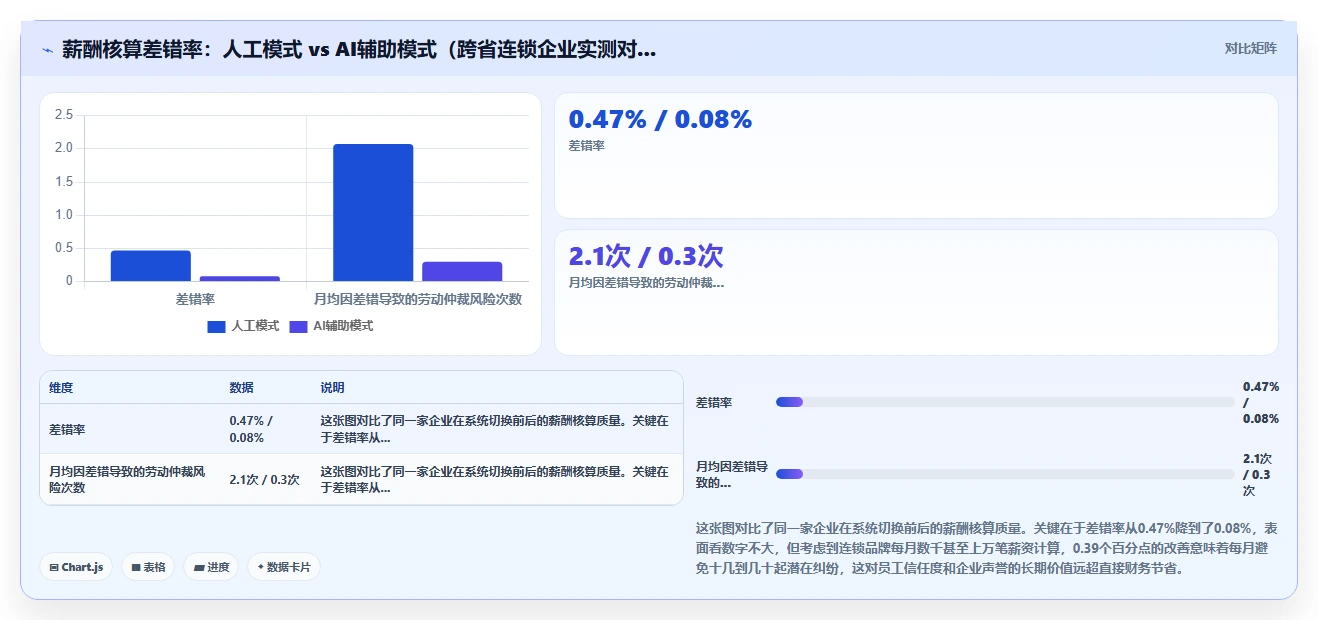Click the 月均因差错导致的劳动仲裁风险次数 x-axis label
This screenshot has height=620, width=1318.
click(418, 299)
